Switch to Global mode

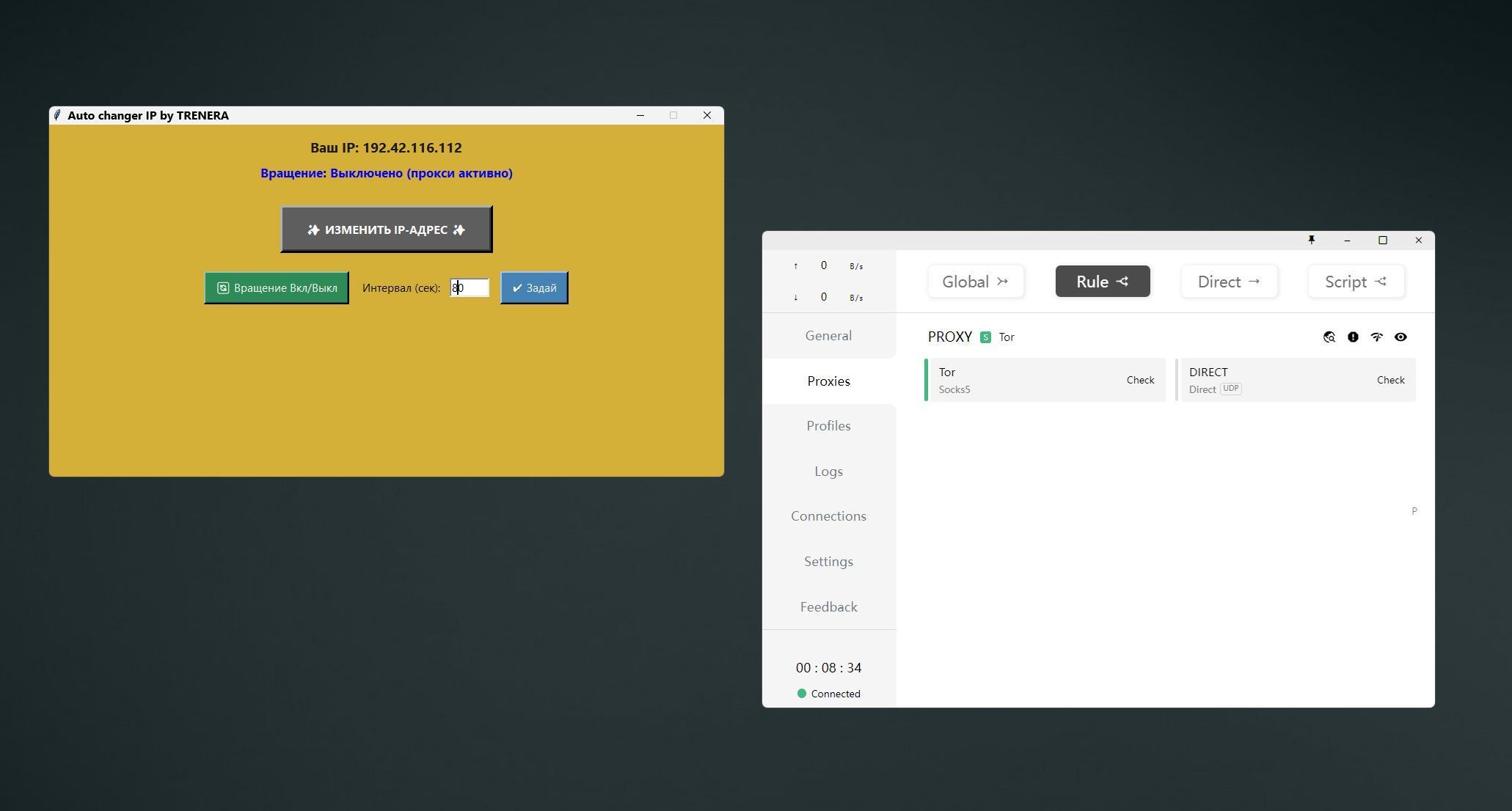click(976, 282)
